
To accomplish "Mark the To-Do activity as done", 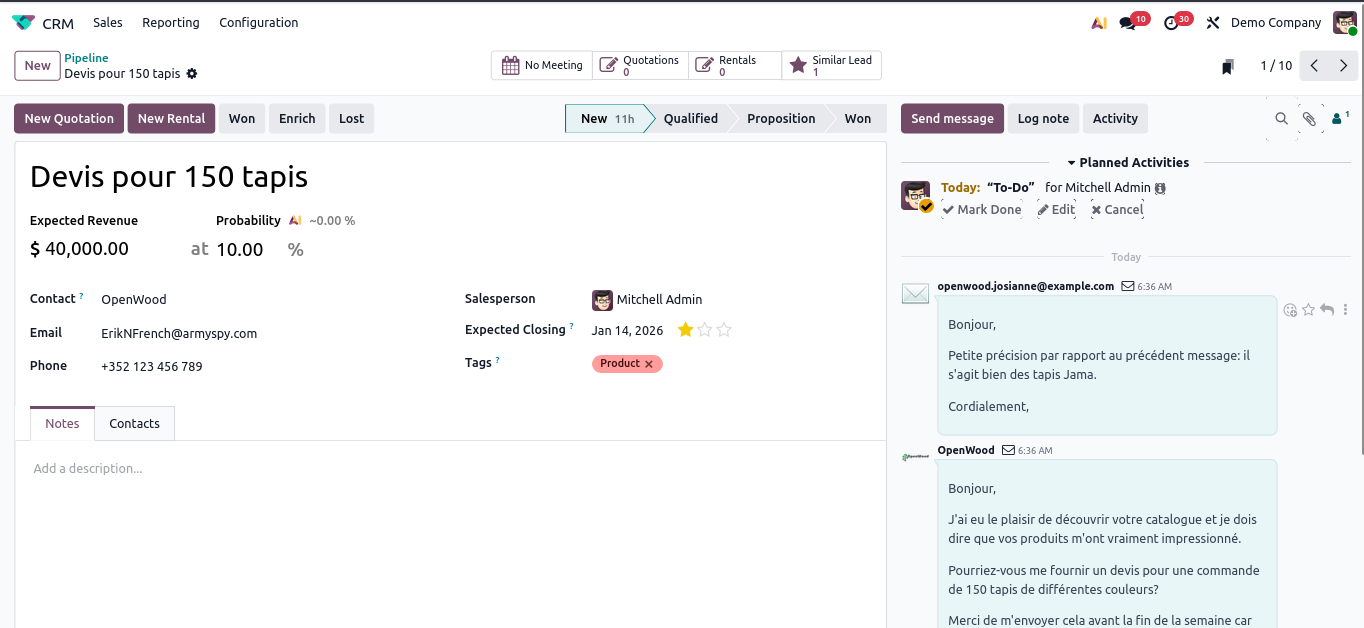I will (x=982, y=209).
